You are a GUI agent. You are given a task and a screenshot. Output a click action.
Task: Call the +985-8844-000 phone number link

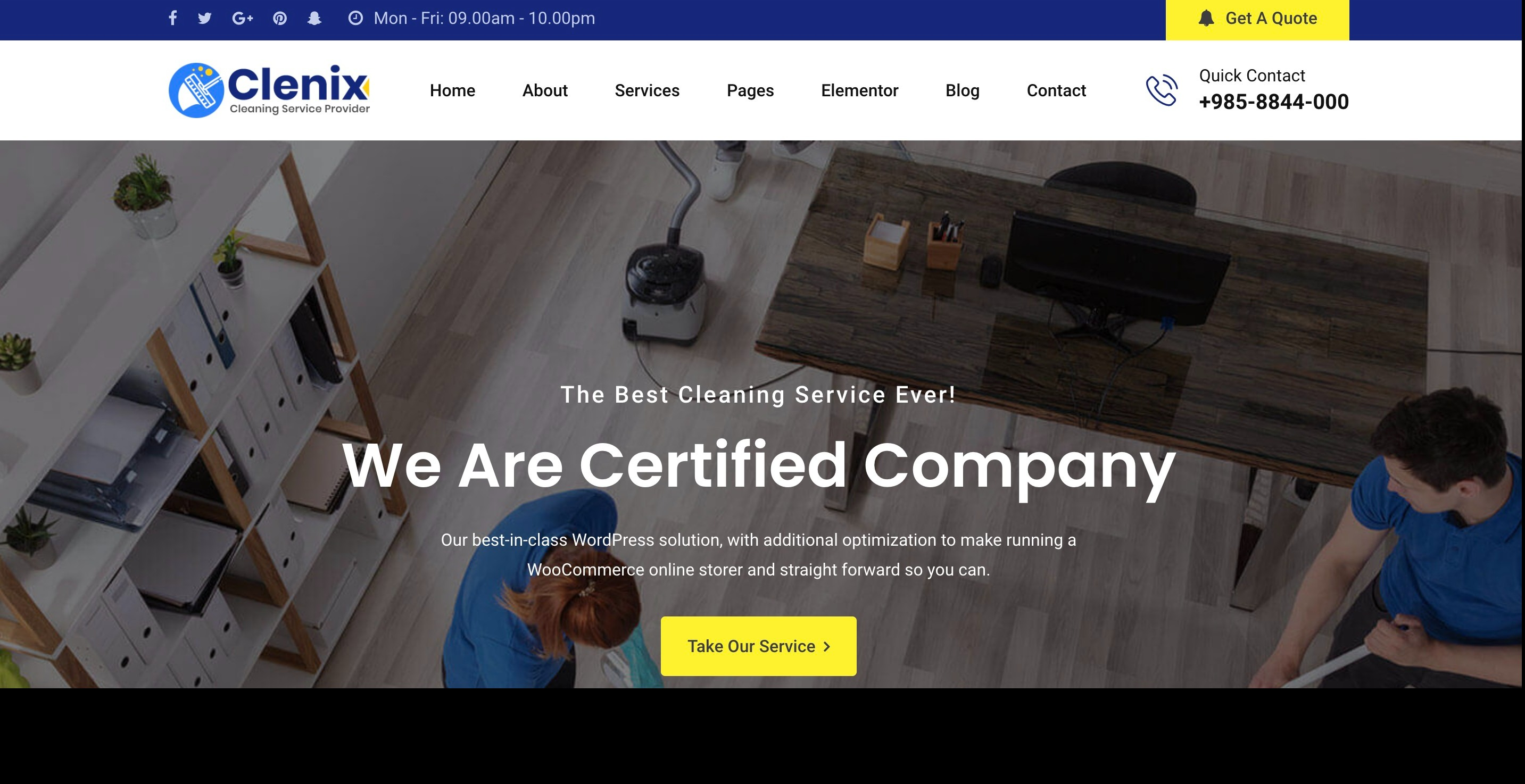click(x=1274, y=102)
